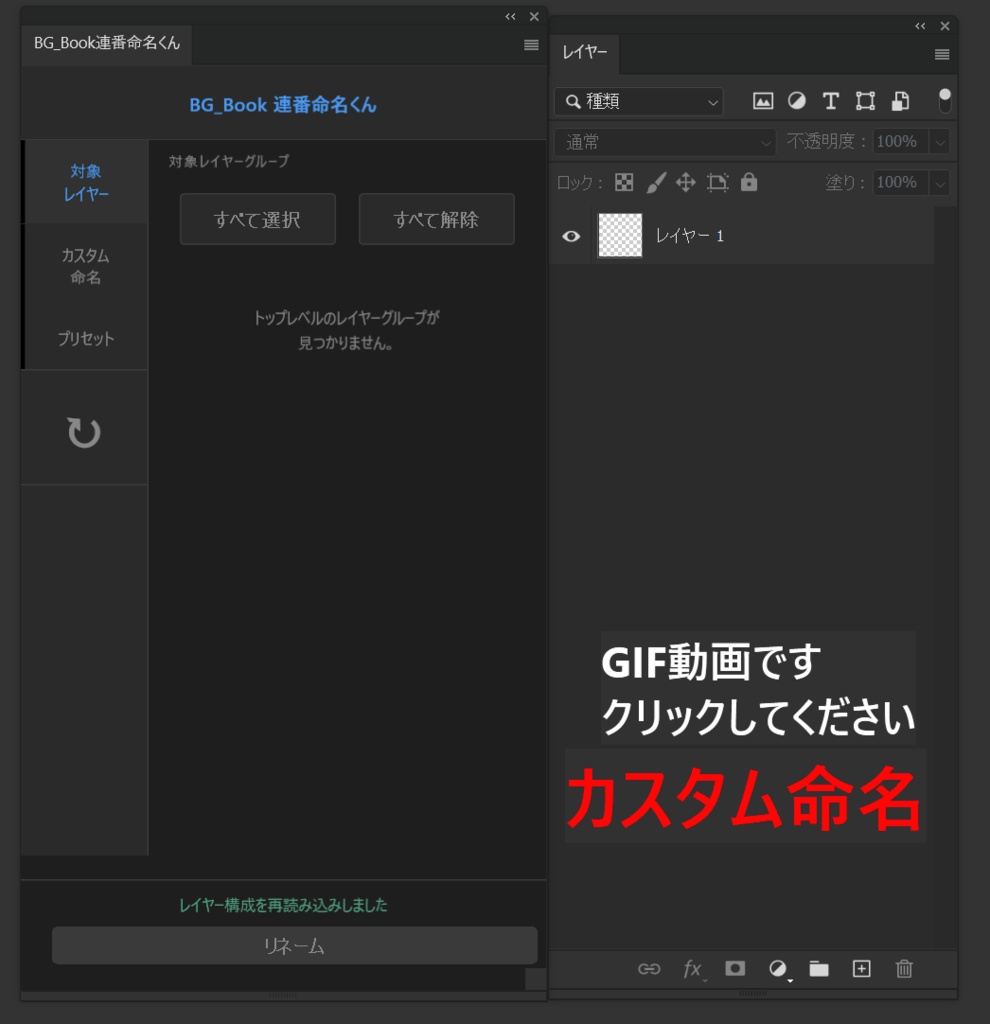Screen dimensions: 990x1024
Task: Open the 種類 filter type dropdown
Action: [x=639, y=101]
